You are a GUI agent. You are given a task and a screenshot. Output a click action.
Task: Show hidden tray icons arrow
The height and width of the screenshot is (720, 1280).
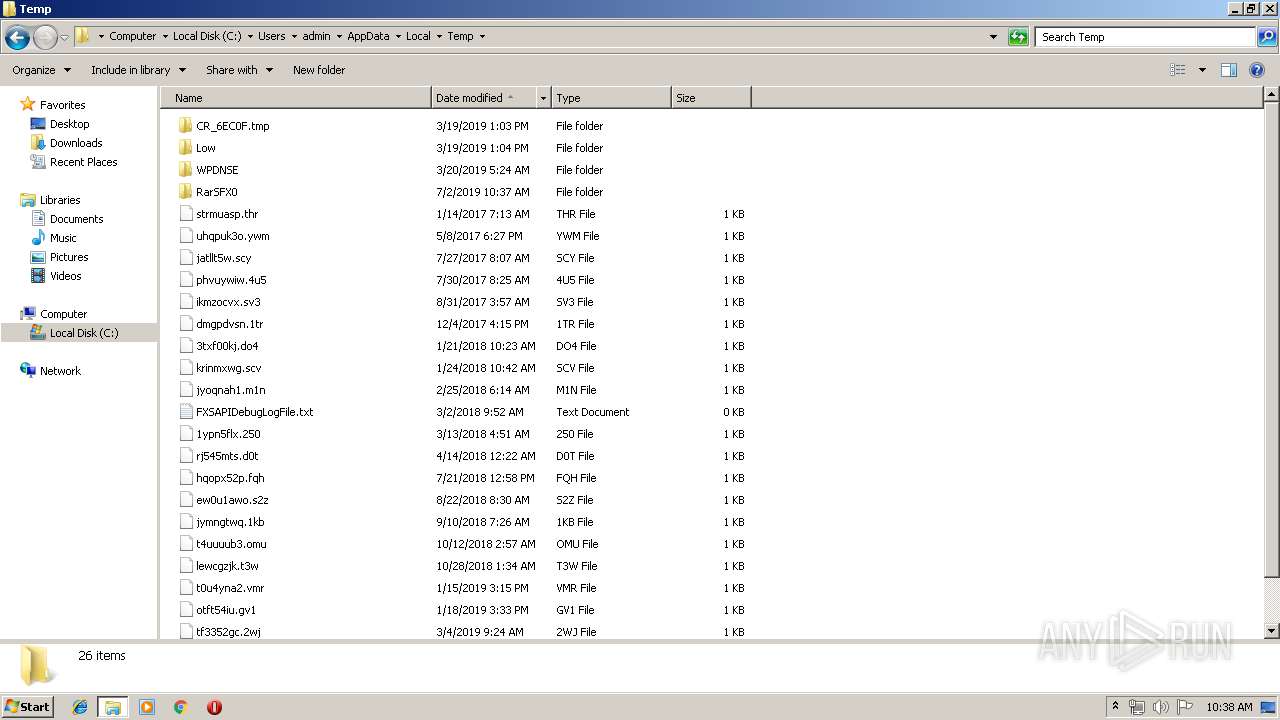point(1115,707)
